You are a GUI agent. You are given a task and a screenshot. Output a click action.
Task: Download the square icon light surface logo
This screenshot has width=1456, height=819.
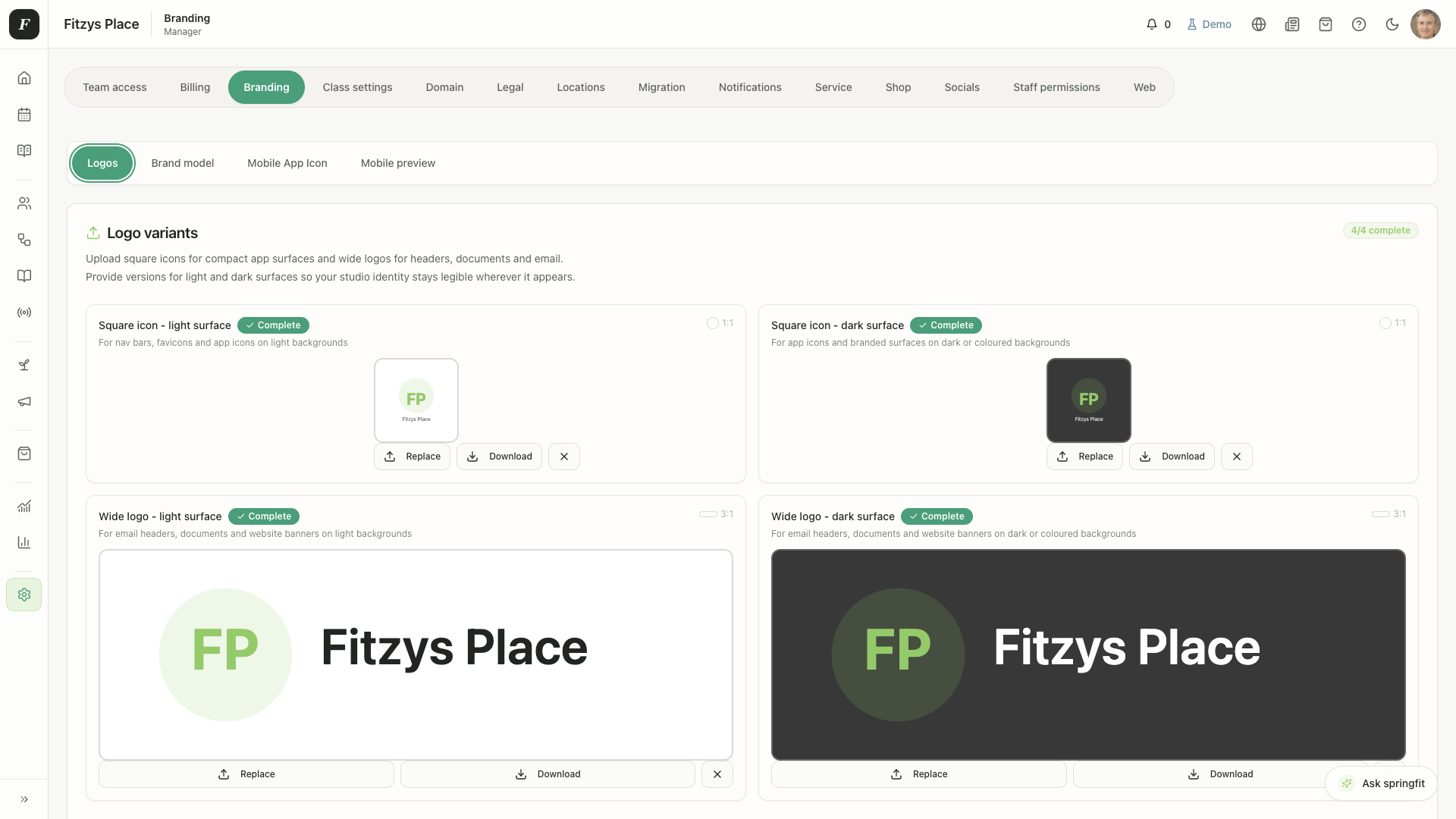[x=499, y=457]
